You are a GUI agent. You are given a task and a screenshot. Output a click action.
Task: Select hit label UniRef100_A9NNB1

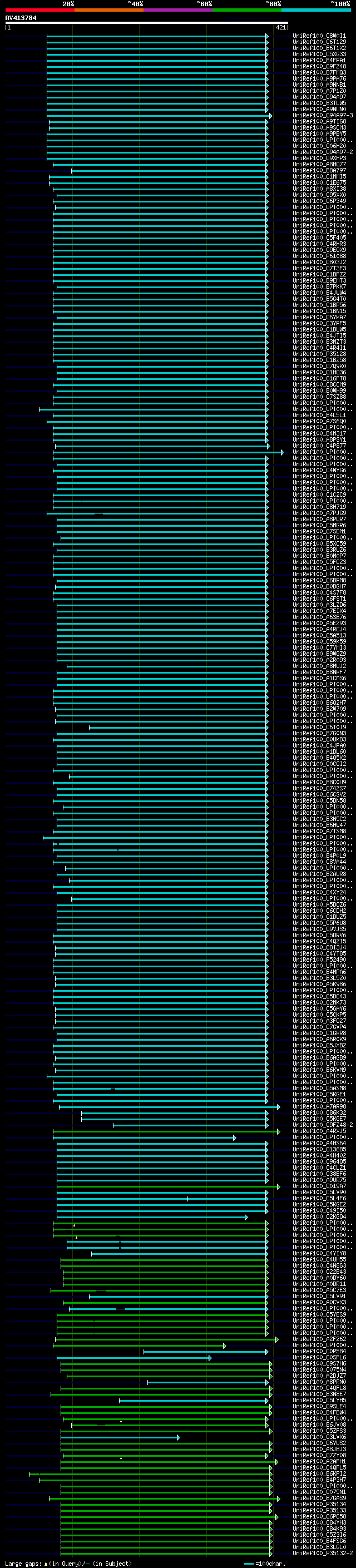[319, 85]
